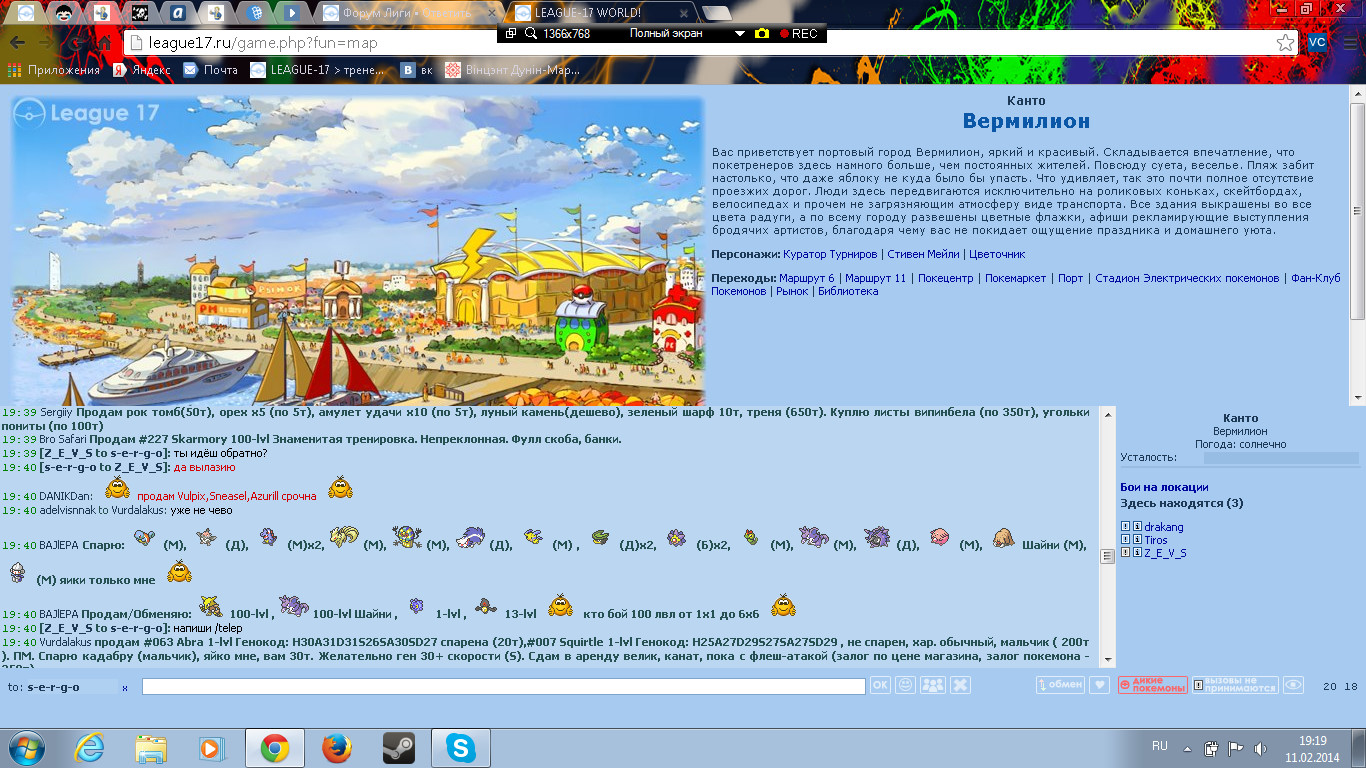This screenshot has height=768, width=1366.
Task: Open player Tiros in location list
Action: [1156, 540]
